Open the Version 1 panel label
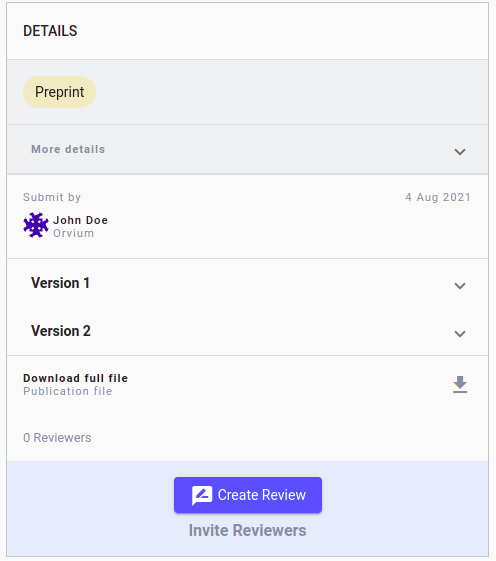The width and height of the screenshot is (496, 561). tap(60, 283)
